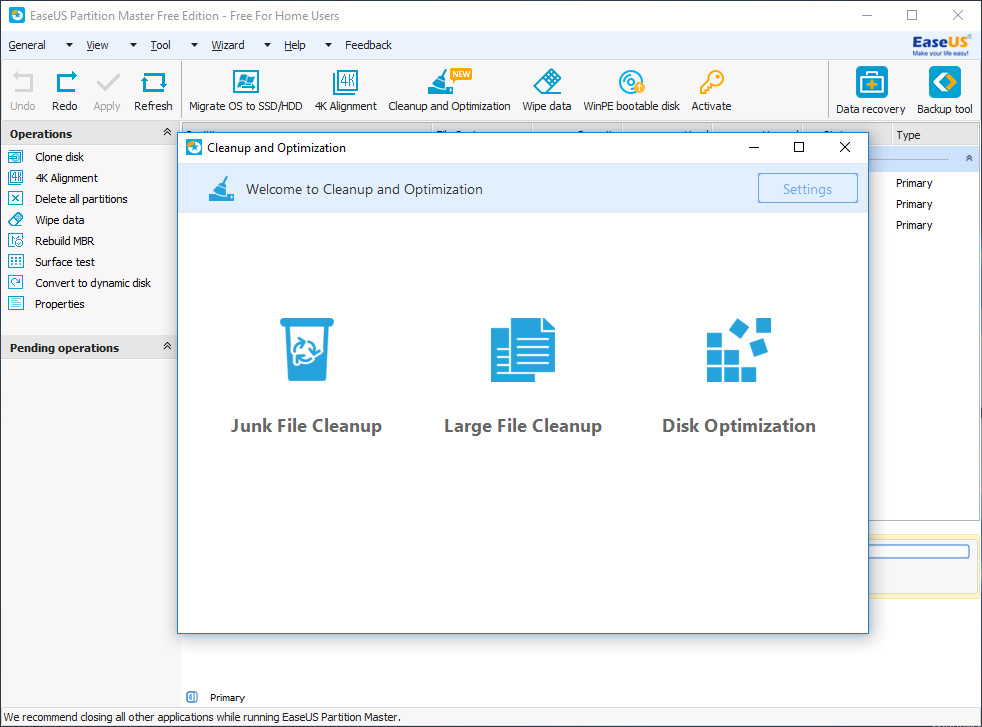Click the dropdown arrow next to Wizard
The width and height of the screenshot is (982, 727).
tap(267, 45)
